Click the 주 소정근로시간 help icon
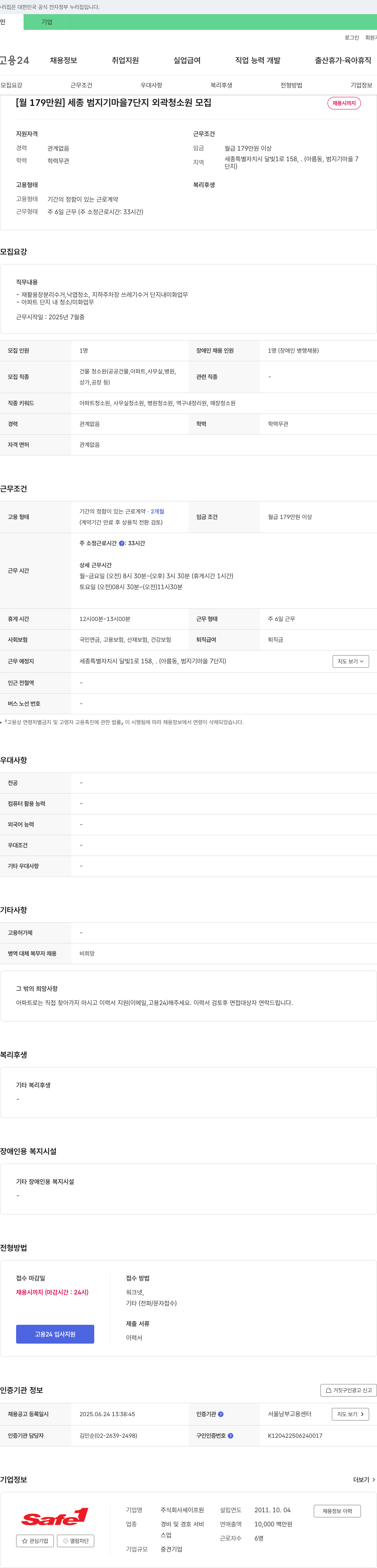The height and width of the screenshot is (1568, 377). [x=121, y=543]
